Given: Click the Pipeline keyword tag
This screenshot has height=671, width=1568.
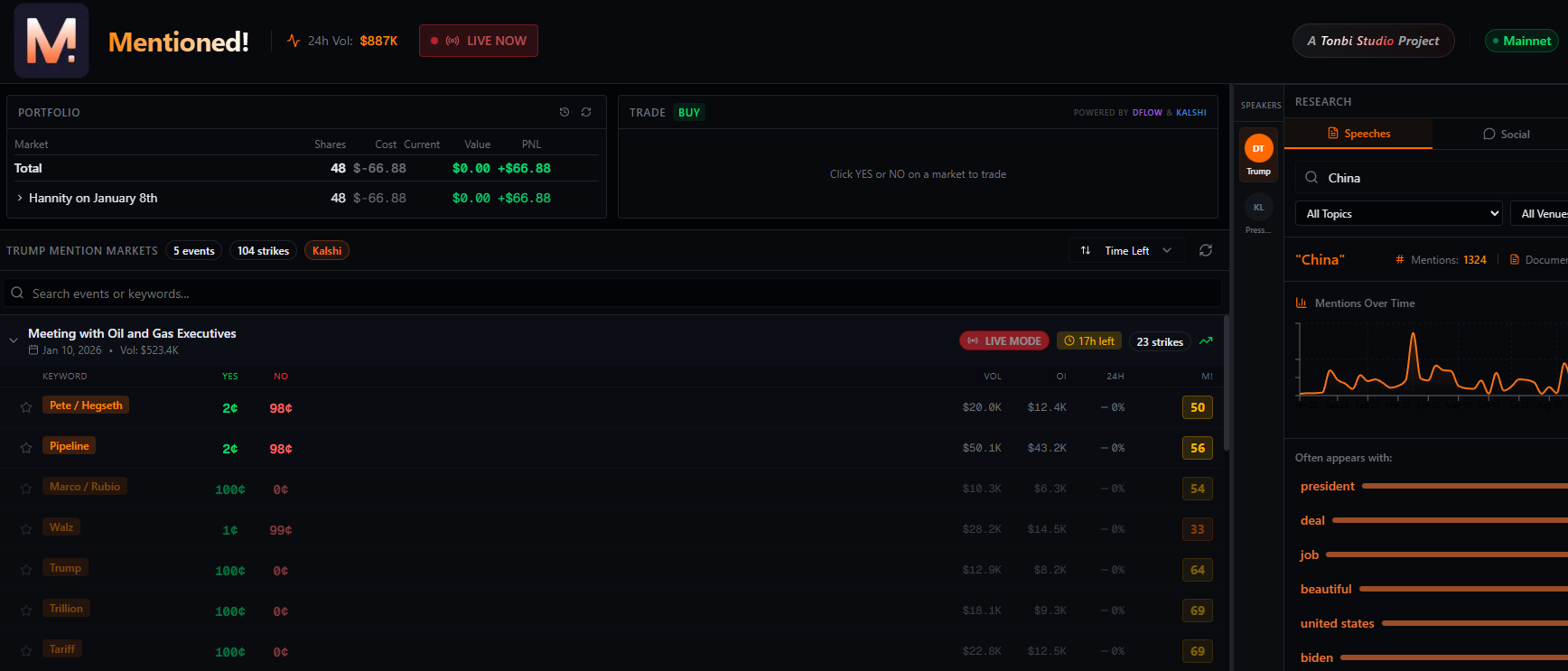Looking at the screenshot, I should tap(70, 446).
